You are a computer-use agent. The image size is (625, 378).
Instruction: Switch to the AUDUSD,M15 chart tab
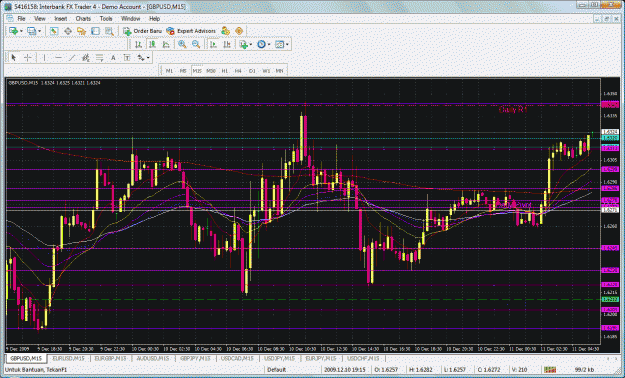(153, 358)
